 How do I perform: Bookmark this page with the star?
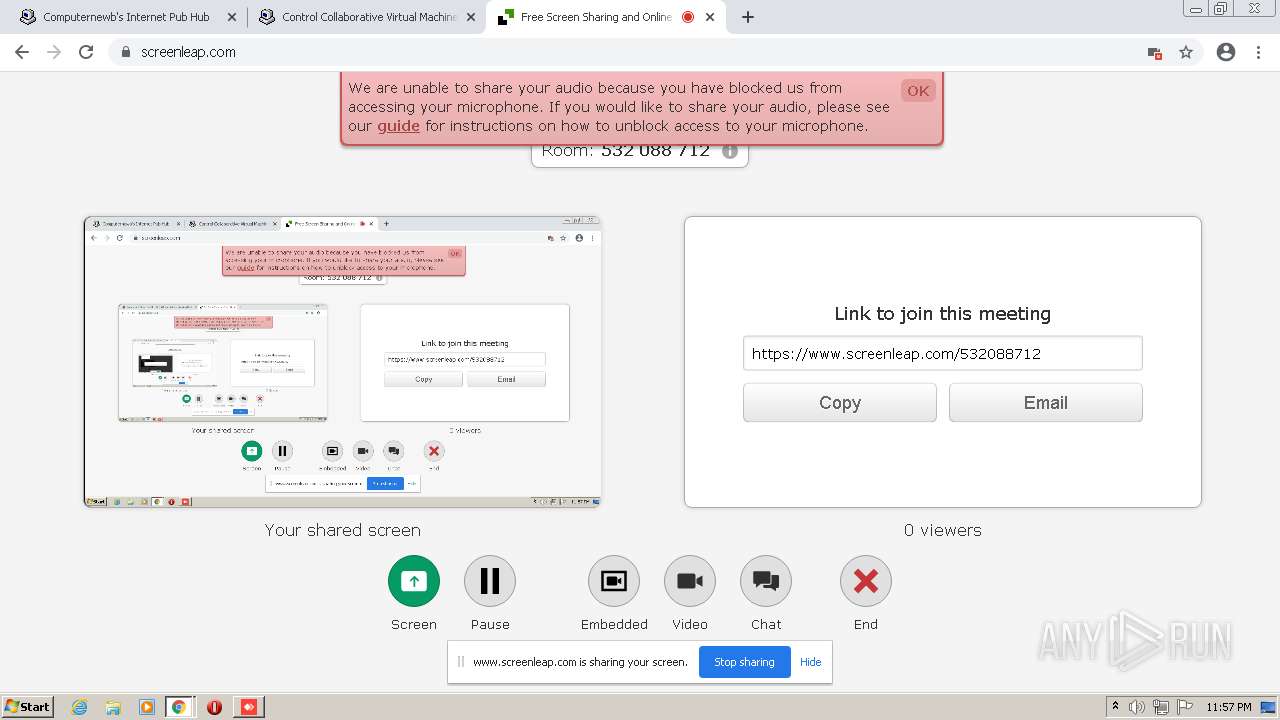(1186, 52)
